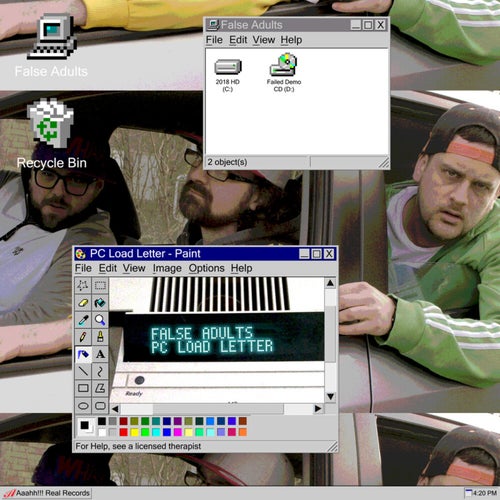The width and height of the screenshot is (500, 500).
Task: Click Paint horizontal scrollbar right arrow
Action: (x=318, y=409)
